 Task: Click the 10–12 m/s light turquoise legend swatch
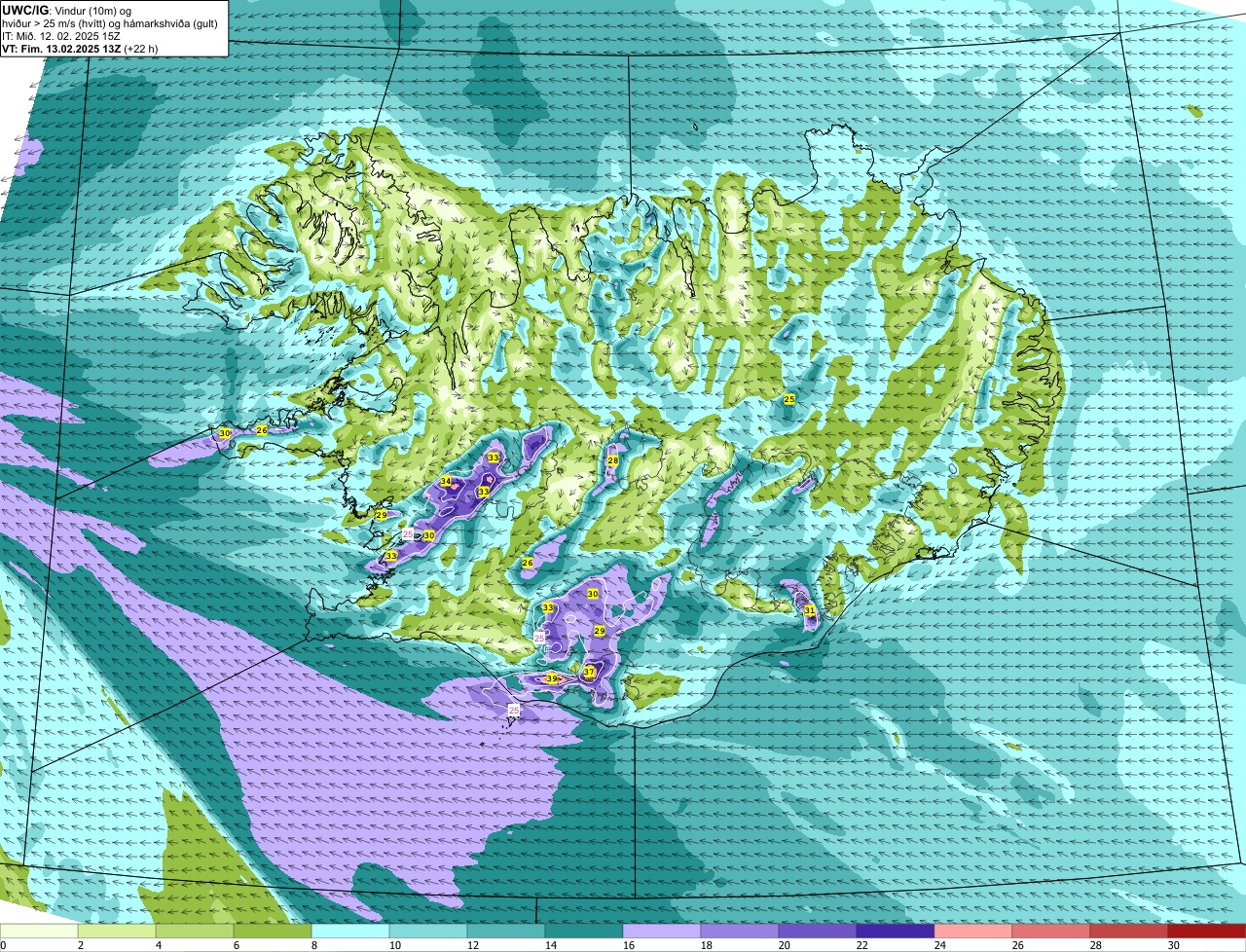tap(428, 932)
